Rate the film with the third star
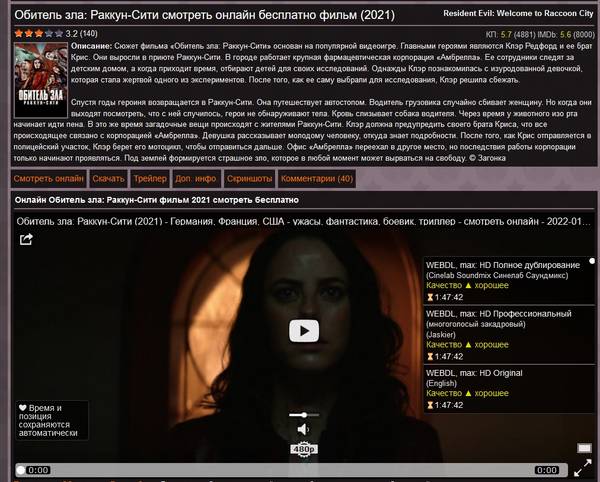600x482 pixels. [39, 34]
